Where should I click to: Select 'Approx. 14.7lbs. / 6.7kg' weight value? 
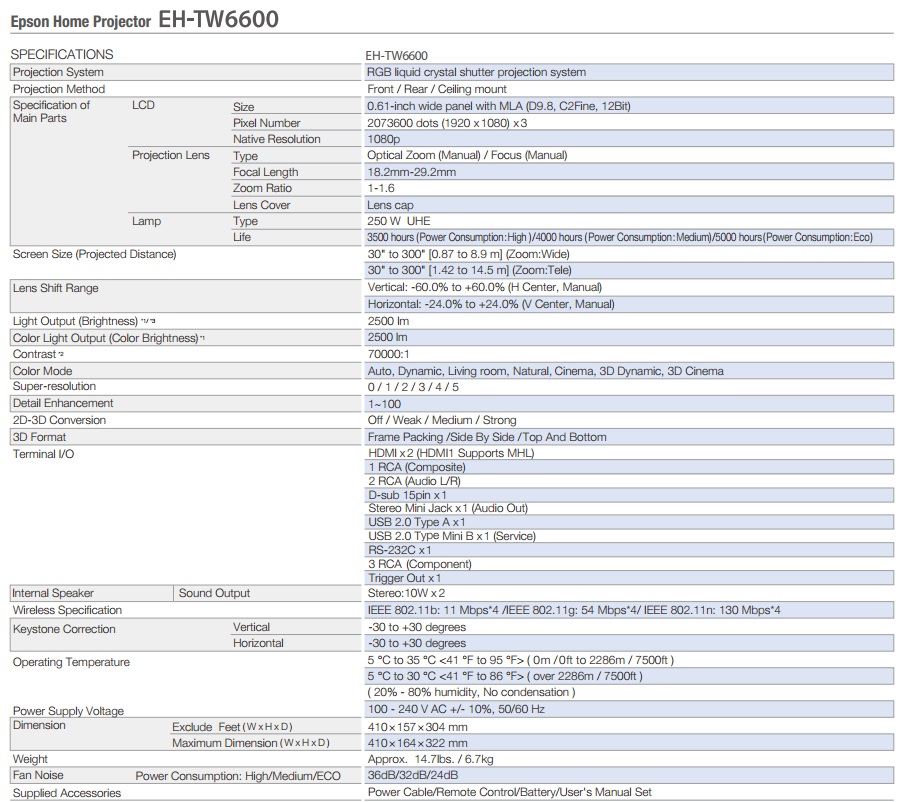coord(430,759)
